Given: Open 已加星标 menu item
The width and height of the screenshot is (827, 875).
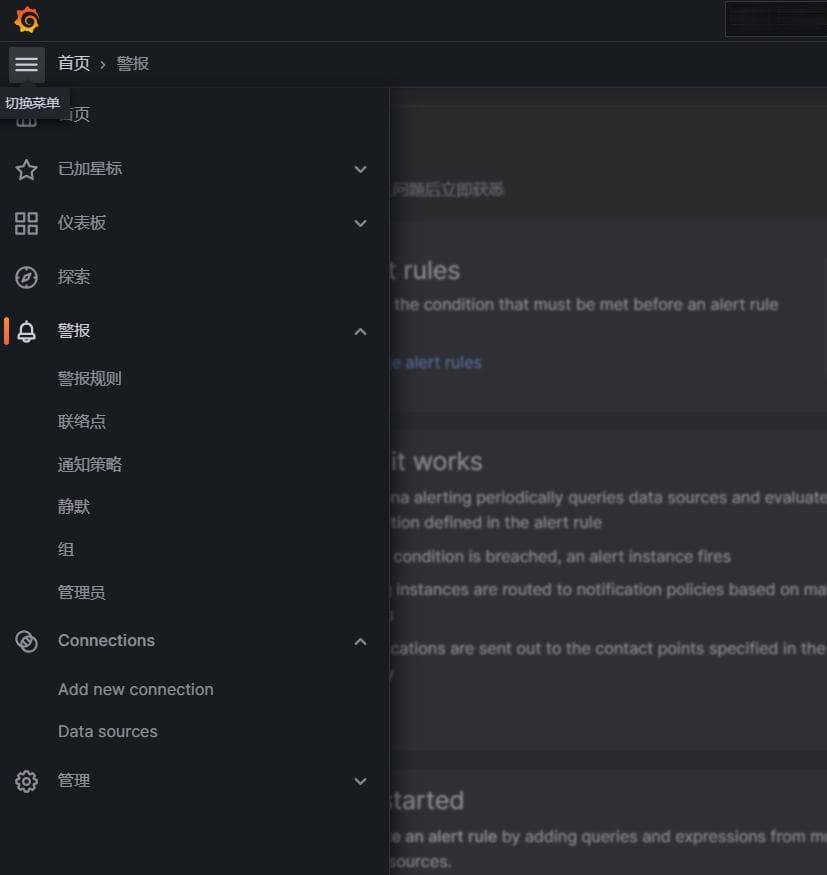Looking at the screenshot, I should tap(90, 169).
